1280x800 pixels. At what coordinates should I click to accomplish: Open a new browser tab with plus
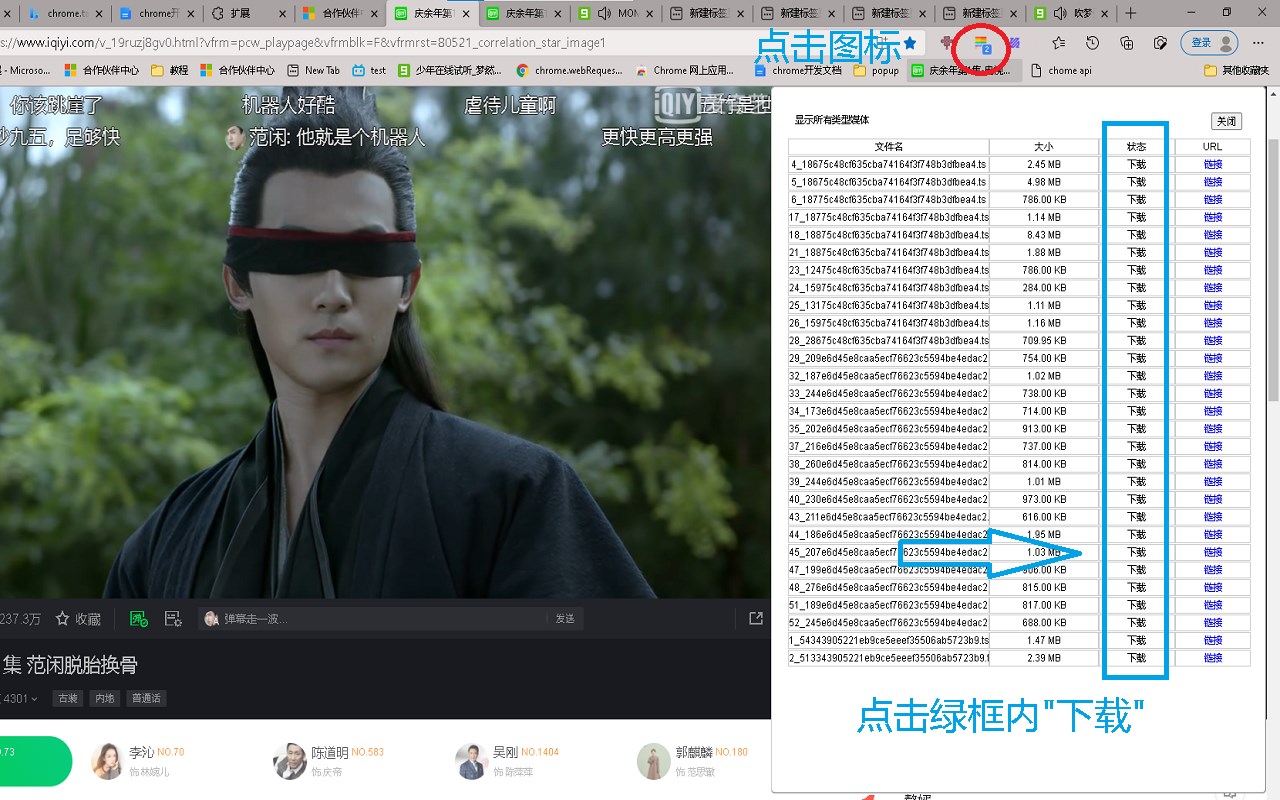click(x=1131, y=13)
